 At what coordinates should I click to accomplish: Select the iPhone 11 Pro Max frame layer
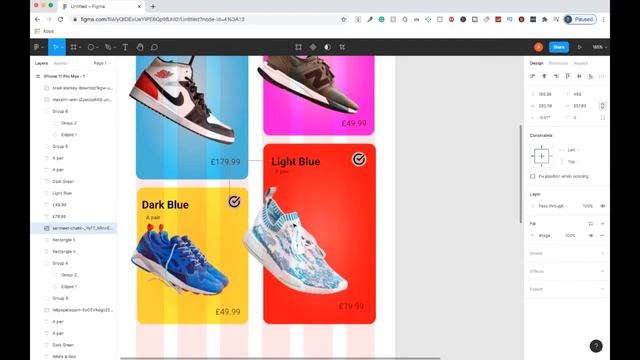click(x=64, y=76)
